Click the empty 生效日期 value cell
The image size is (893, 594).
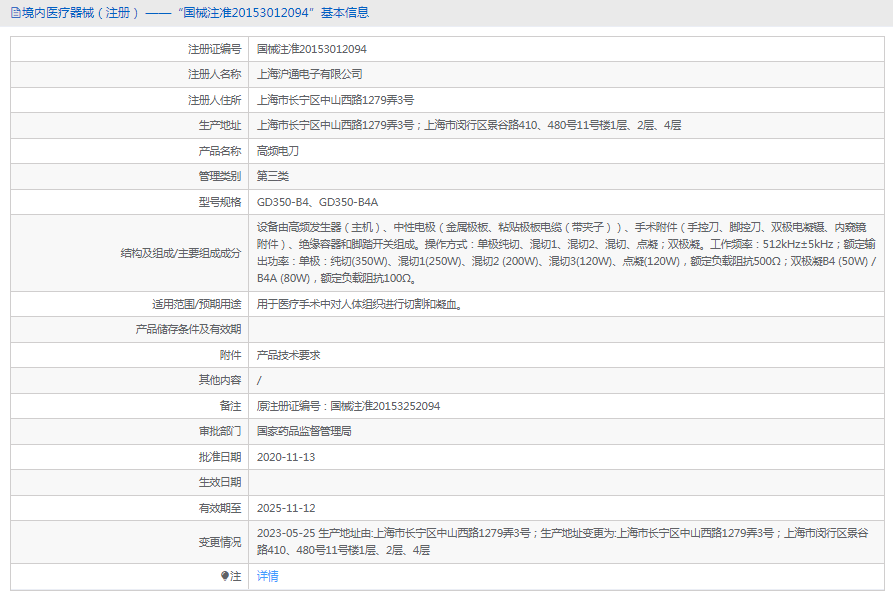click(x=566, y=483)
